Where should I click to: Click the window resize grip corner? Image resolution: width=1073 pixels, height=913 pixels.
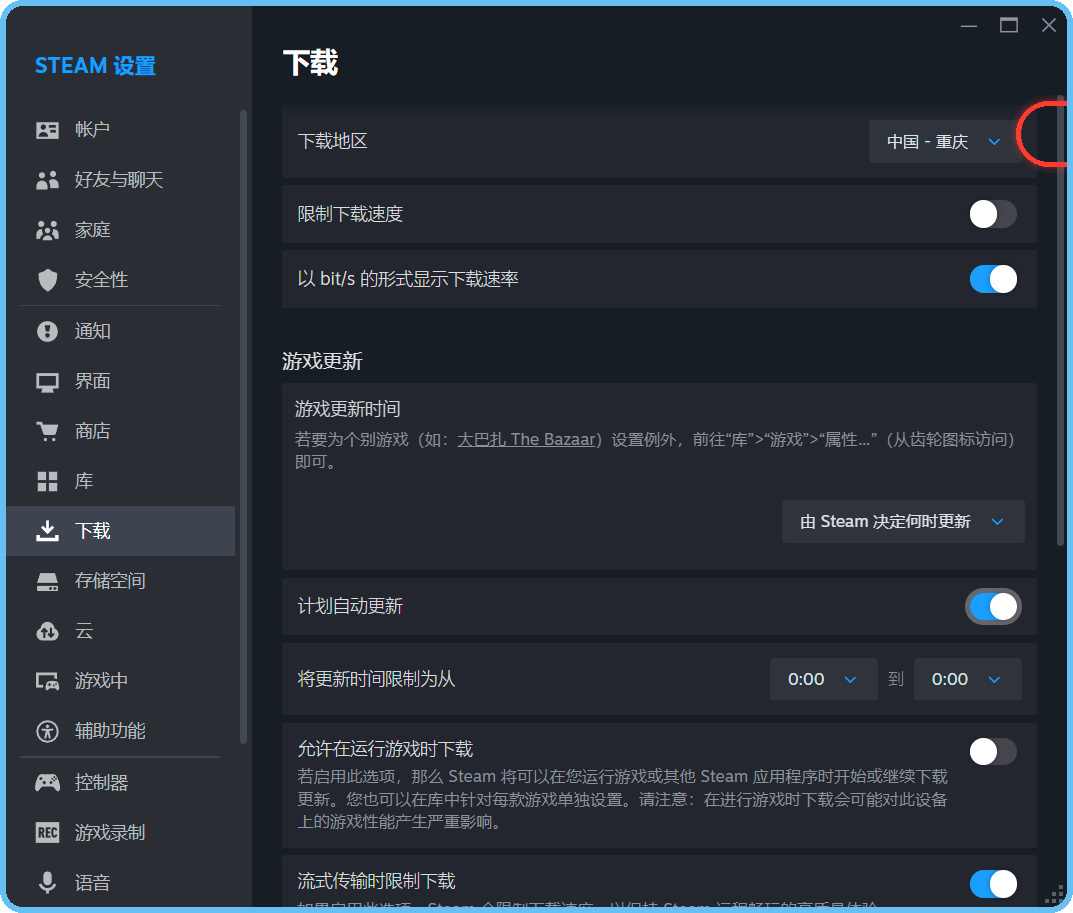(1057, 896)
